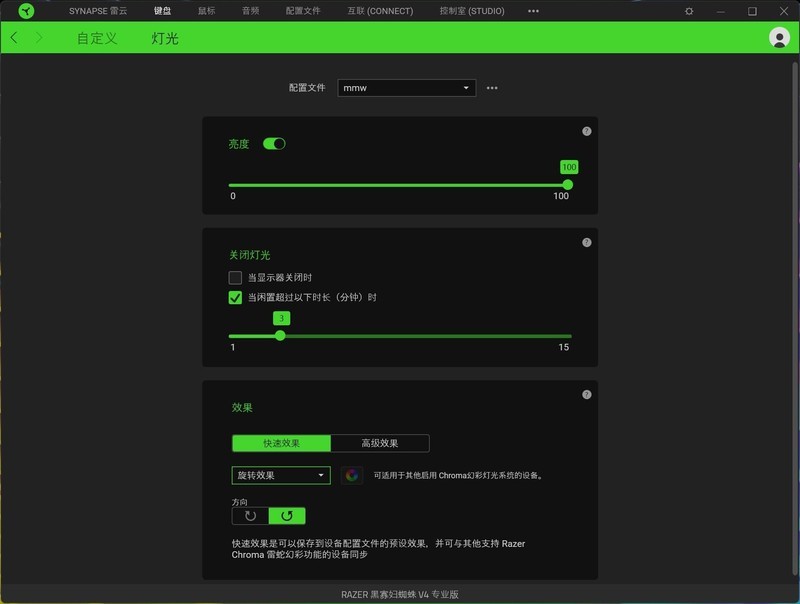
Task: Click the 关闭灯光 section heading
Action: (249, 255)
